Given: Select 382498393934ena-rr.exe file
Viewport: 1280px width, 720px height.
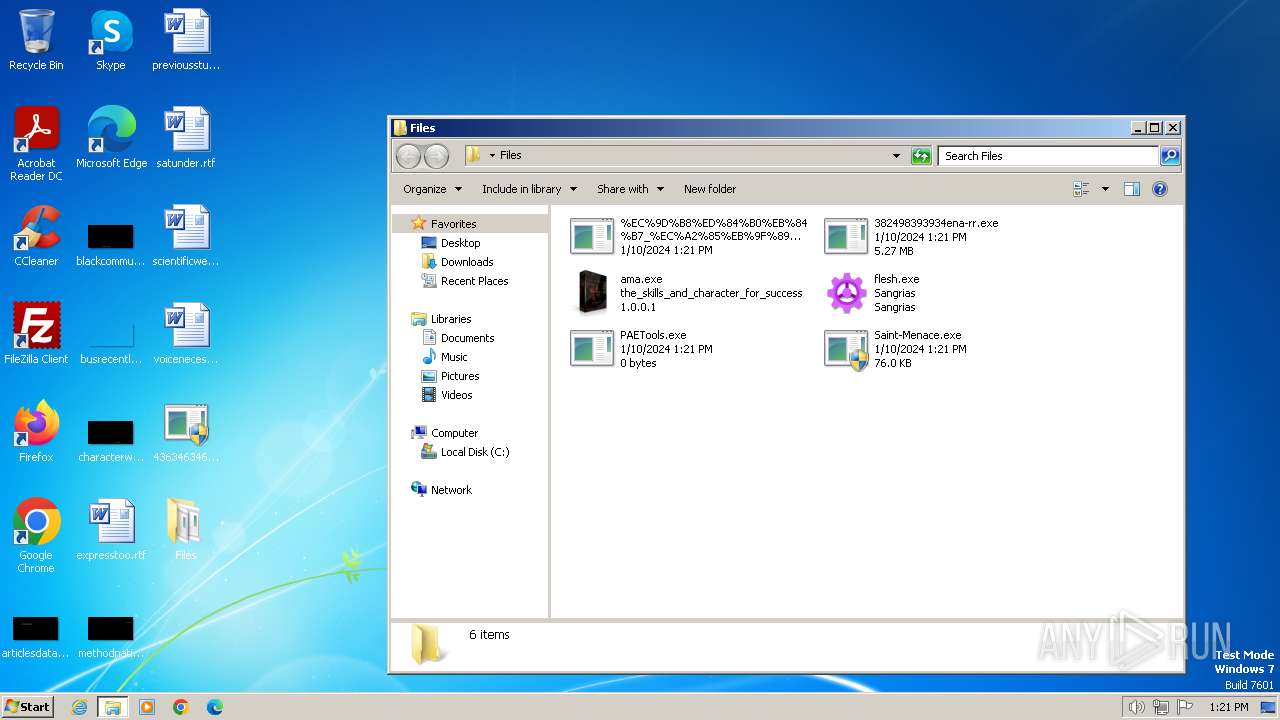Looking at the screenshot, I should (x=911, y=237).
